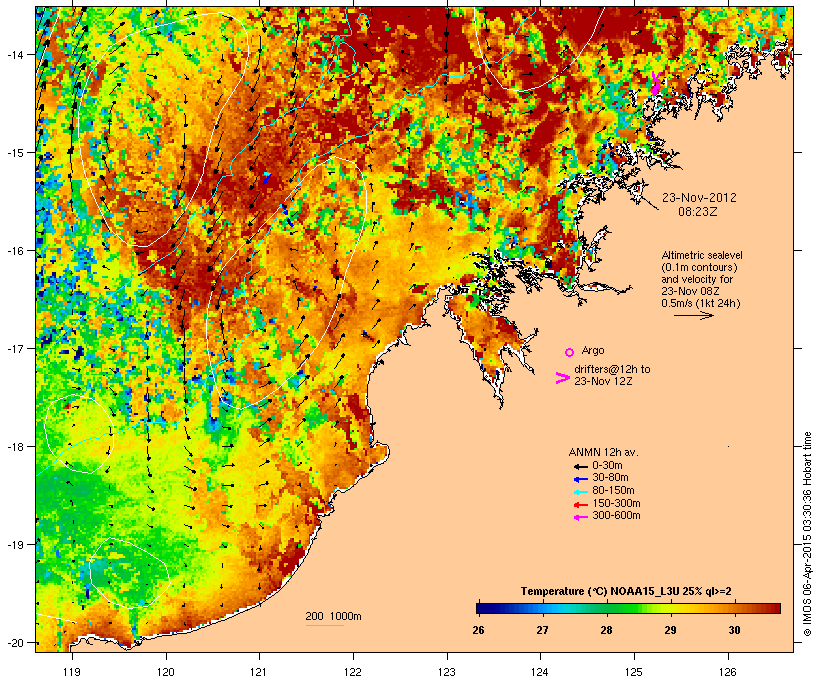Click the longitude label 120
Screen dimensions: 820x680
166,672
